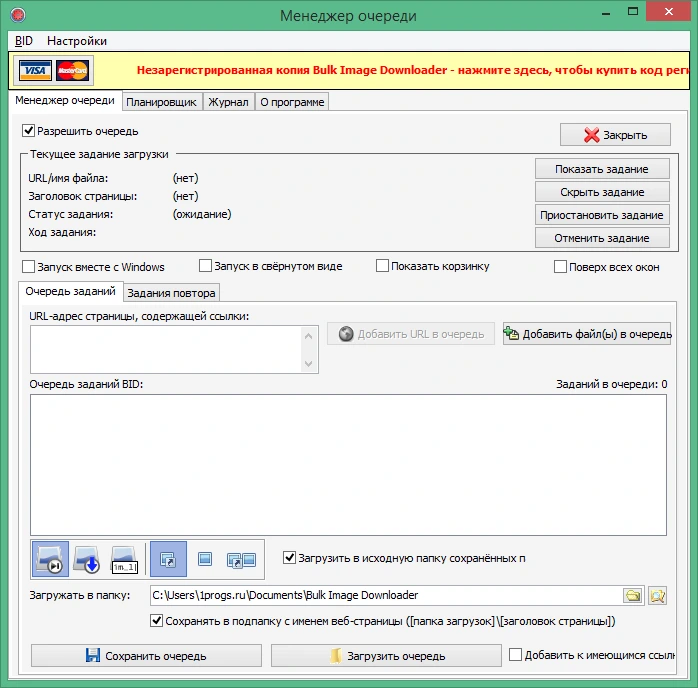
Task: Switch to 'Задания повтора' tab
Action: pos(171,293)
